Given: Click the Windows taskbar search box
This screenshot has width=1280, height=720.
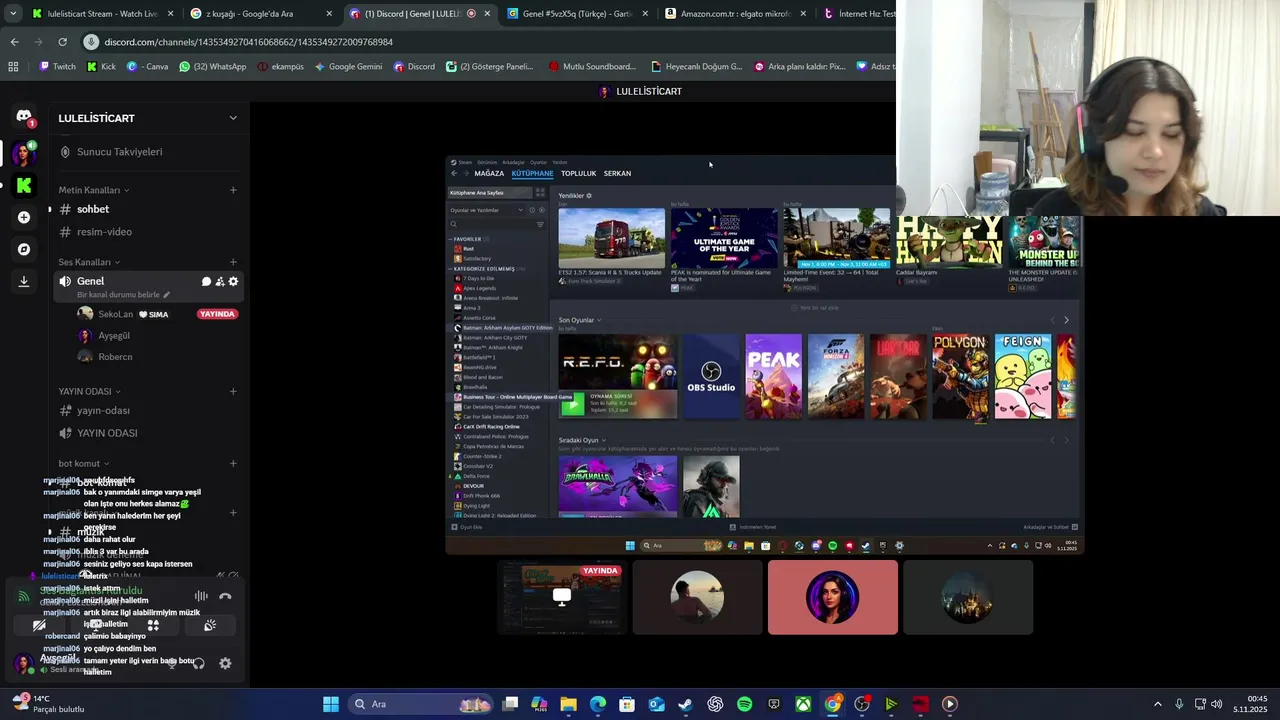Looking at the screenshot, I should pos(420,704).
